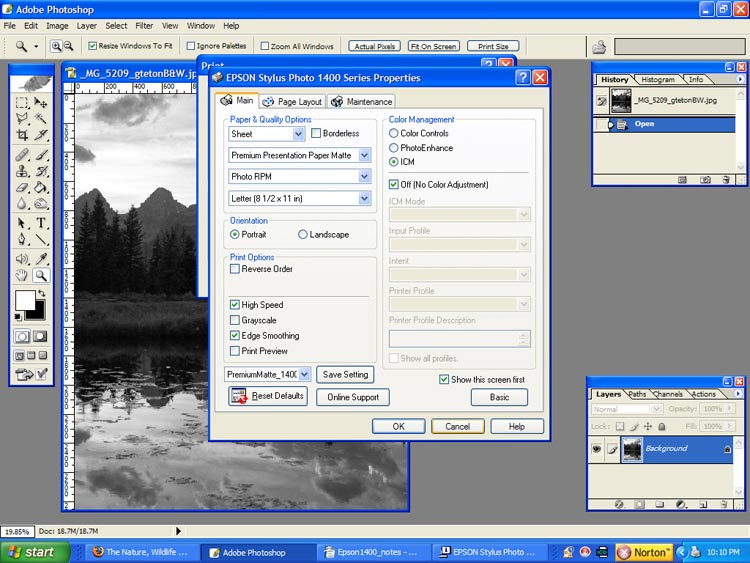Click the Save Setting button
The image size is (750, 563).
(x=345, y=375)
